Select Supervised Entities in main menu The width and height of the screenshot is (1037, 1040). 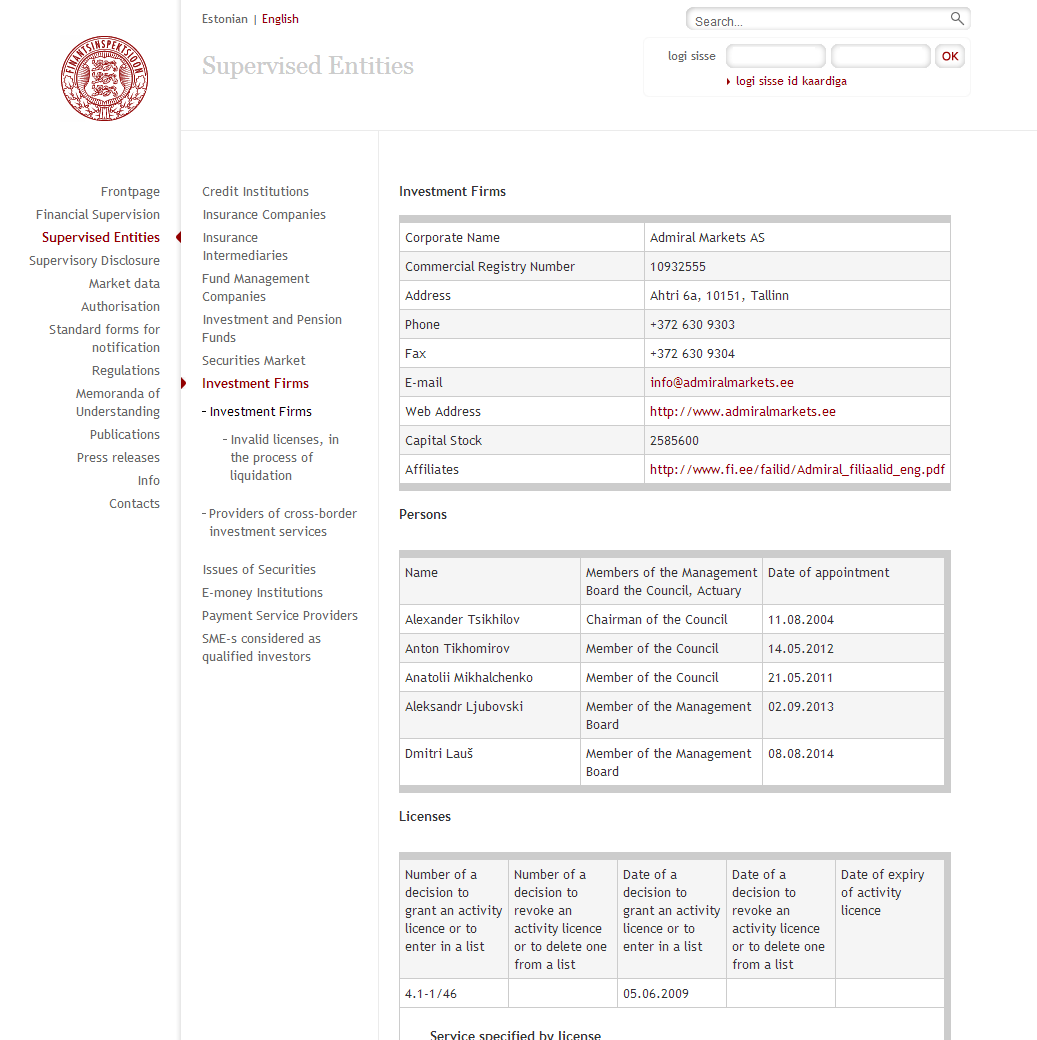pos(101,237)
